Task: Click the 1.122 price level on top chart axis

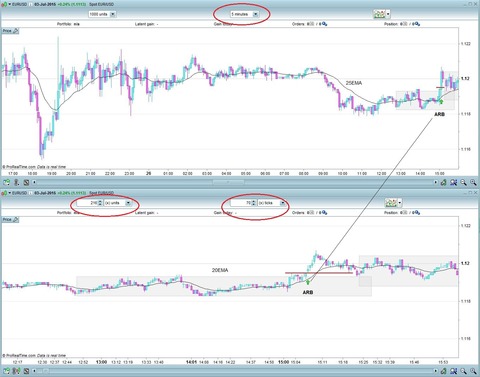Action: click(466, 43)
